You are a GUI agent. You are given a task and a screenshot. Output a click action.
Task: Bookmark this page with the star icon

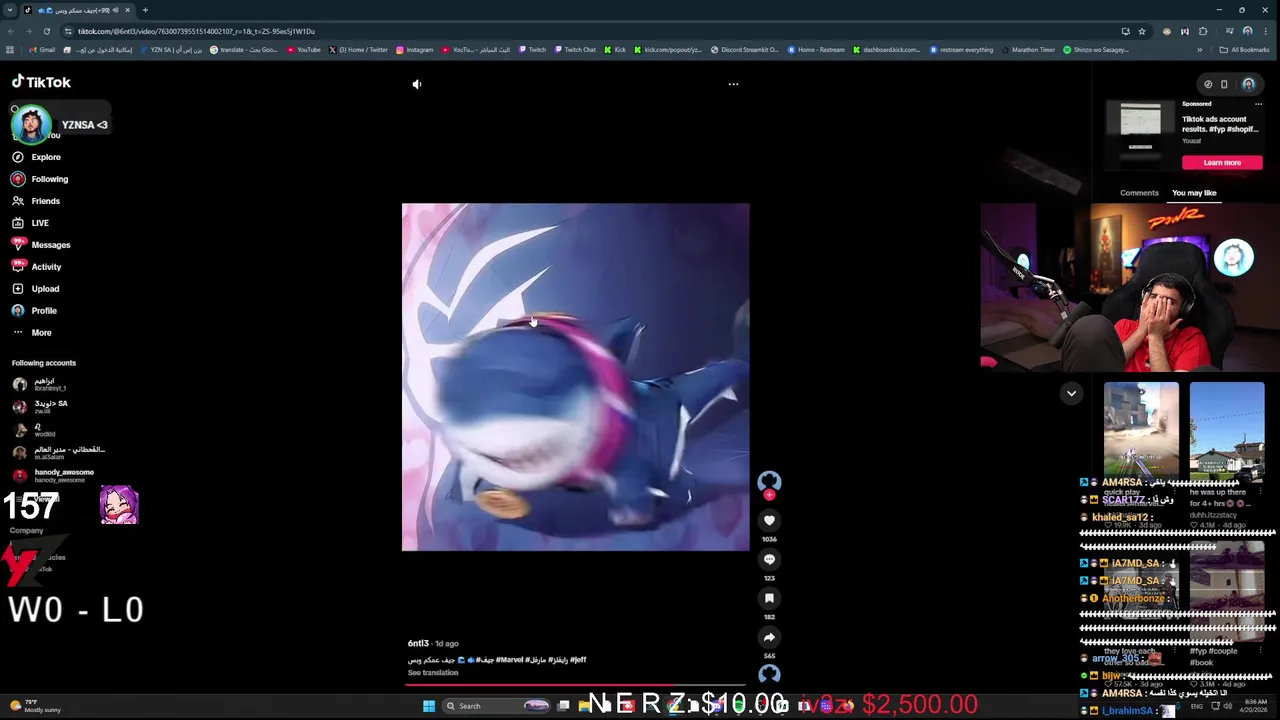pos(1141,31)
